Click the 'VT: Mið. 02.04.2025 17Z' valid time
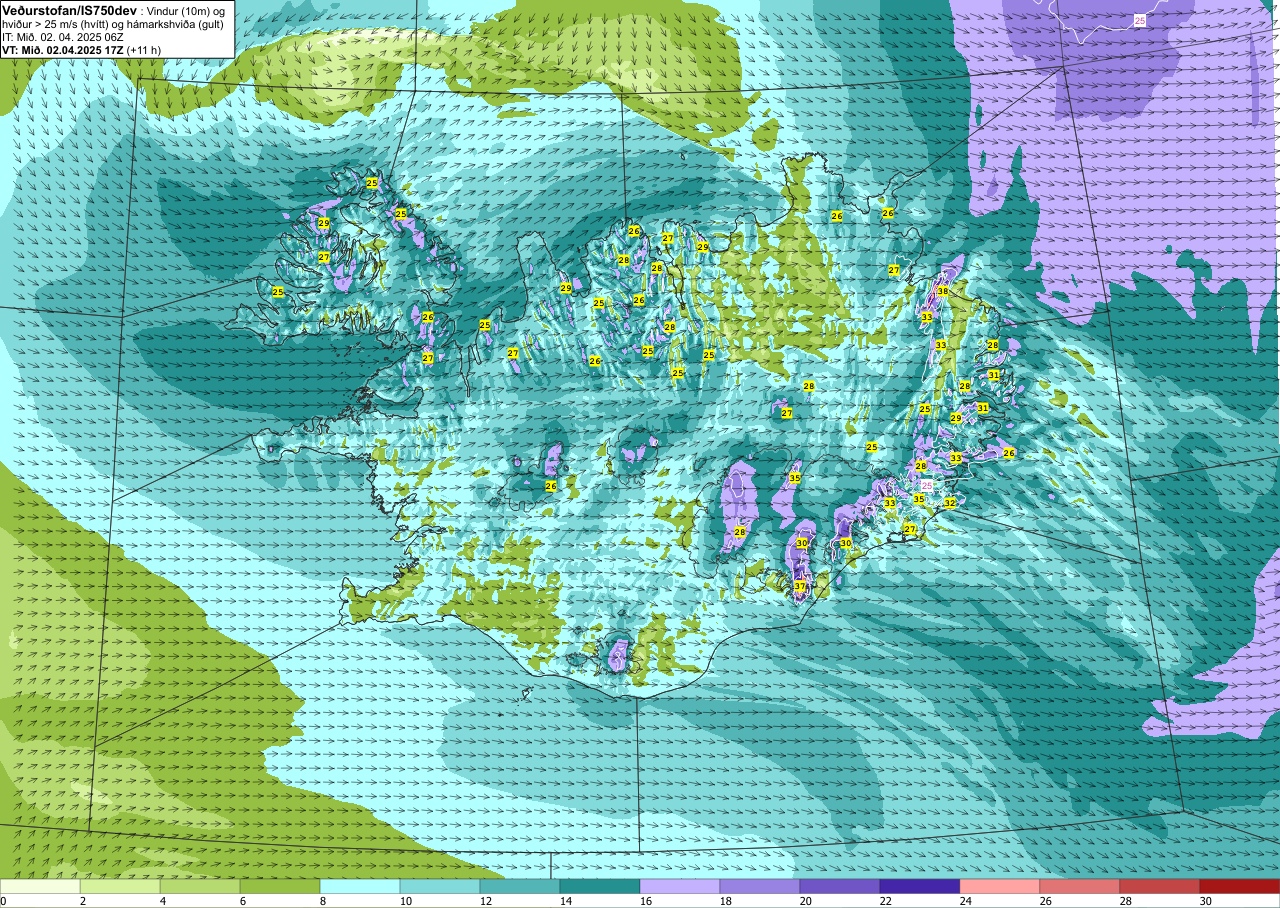1280x908 pixels. coord(63,49)
